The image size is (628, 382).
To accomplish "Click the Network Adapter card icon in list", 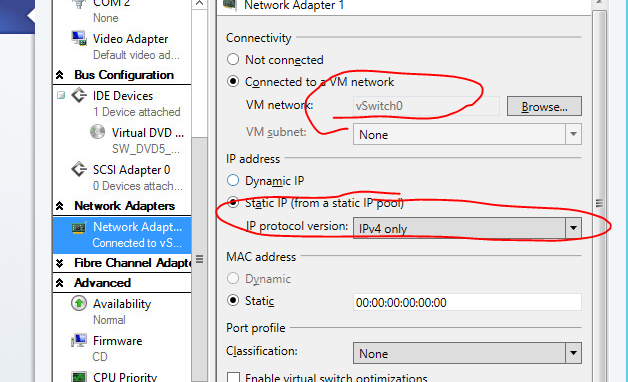I will [x=79, y=227].
